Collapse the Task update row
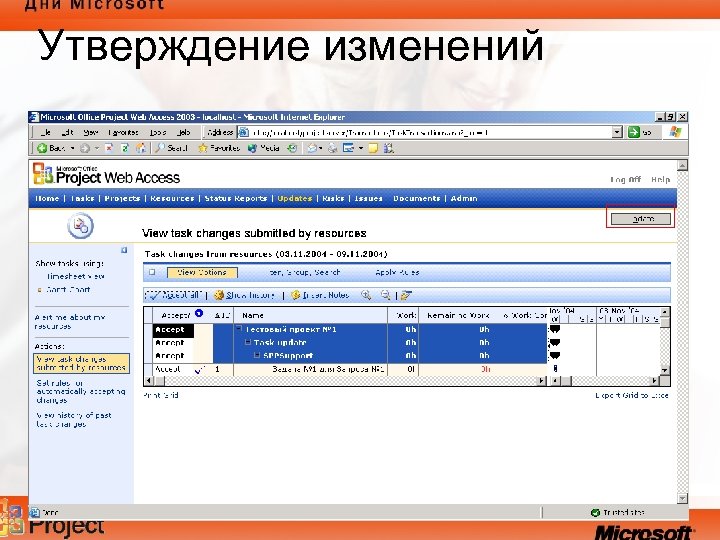The width and height of the screenshot is (720, 540). point(248,342)
